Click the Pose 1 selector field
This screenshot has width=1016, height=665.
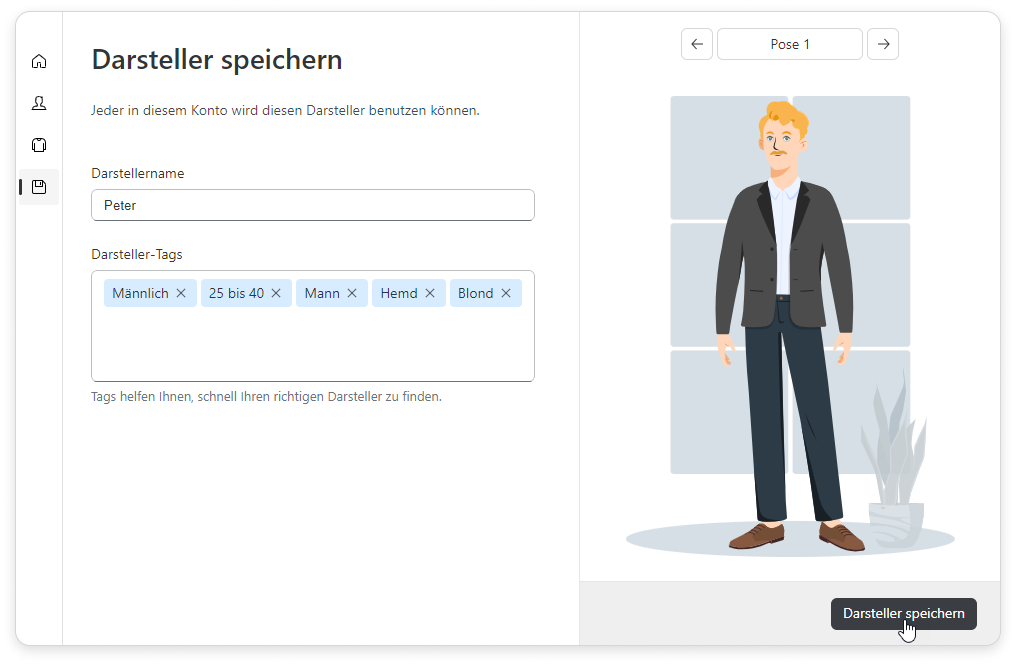click(790, 44)
